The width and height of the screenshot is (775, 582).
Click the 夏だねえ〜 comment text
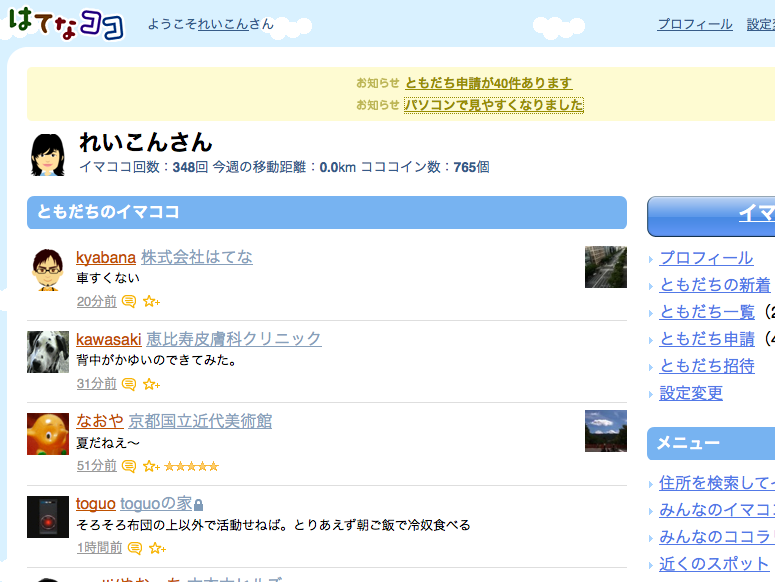(108, 443)
